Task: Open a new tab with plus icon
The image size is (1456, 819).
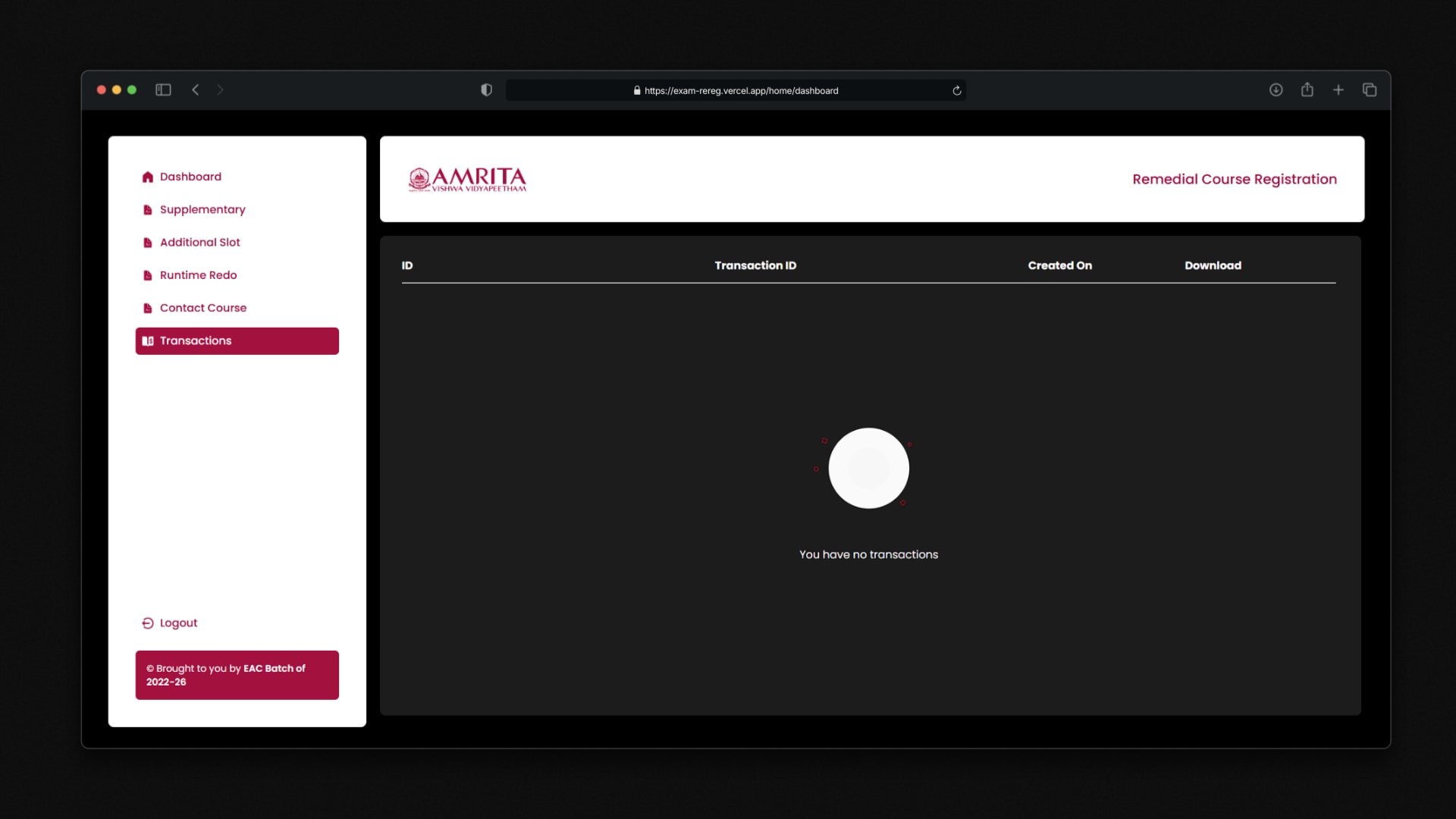Action: [1338, 89]
